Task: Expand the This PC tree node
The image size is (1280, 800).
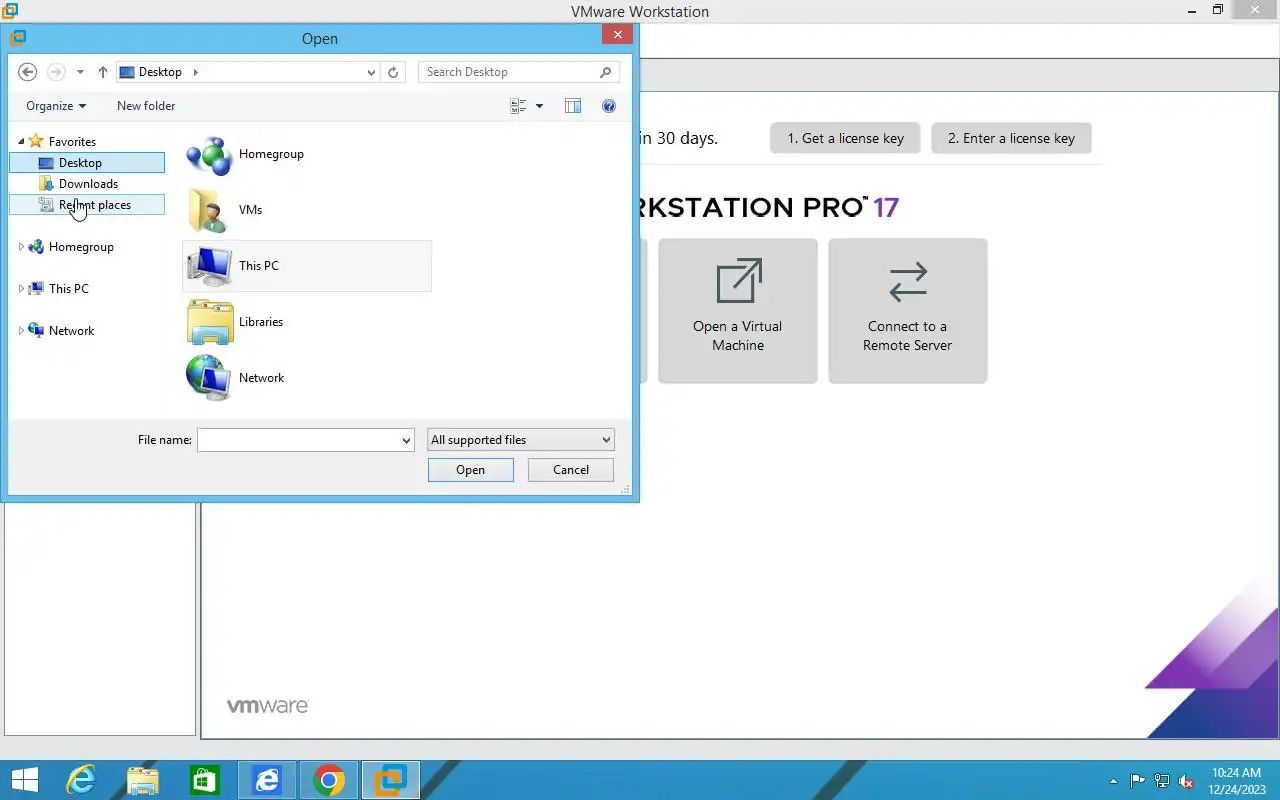Action: (21, 289)
